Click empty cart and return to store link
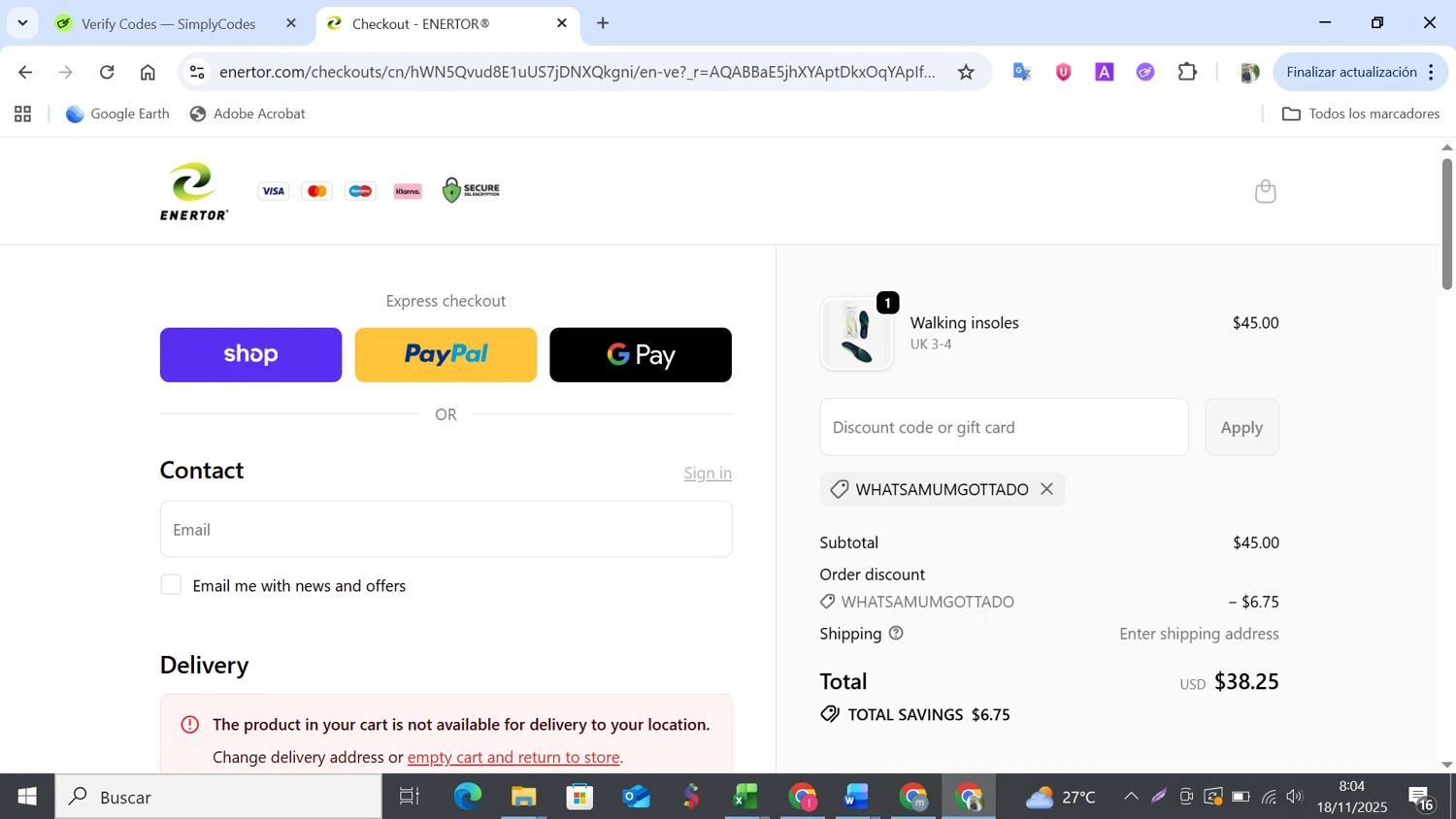This screenshot has height=819, width=1456. pyautogui.click(x=513, y=757)
